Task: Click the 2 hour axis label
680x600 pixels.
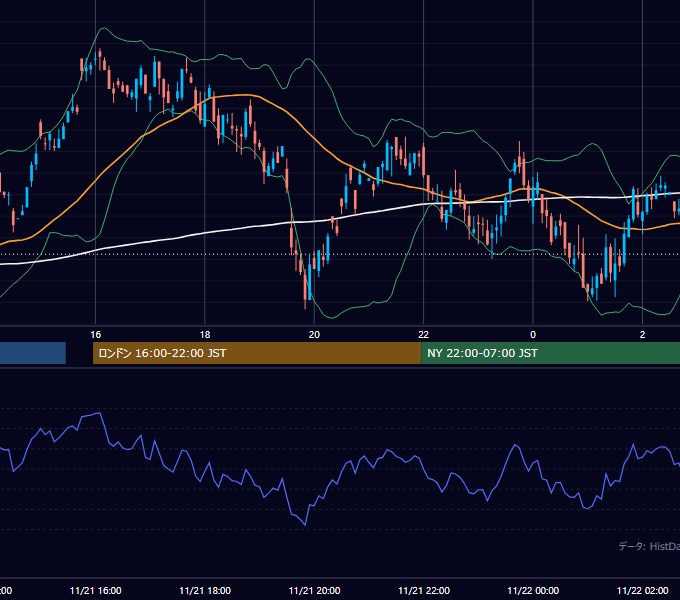Action: coord(642,335)
